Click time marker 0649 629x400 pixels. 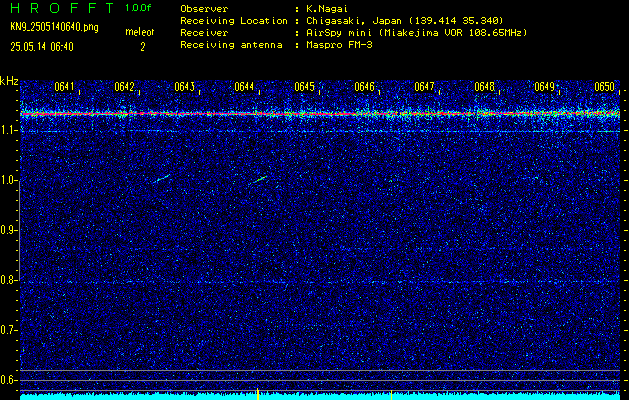[x=544, y=87]
